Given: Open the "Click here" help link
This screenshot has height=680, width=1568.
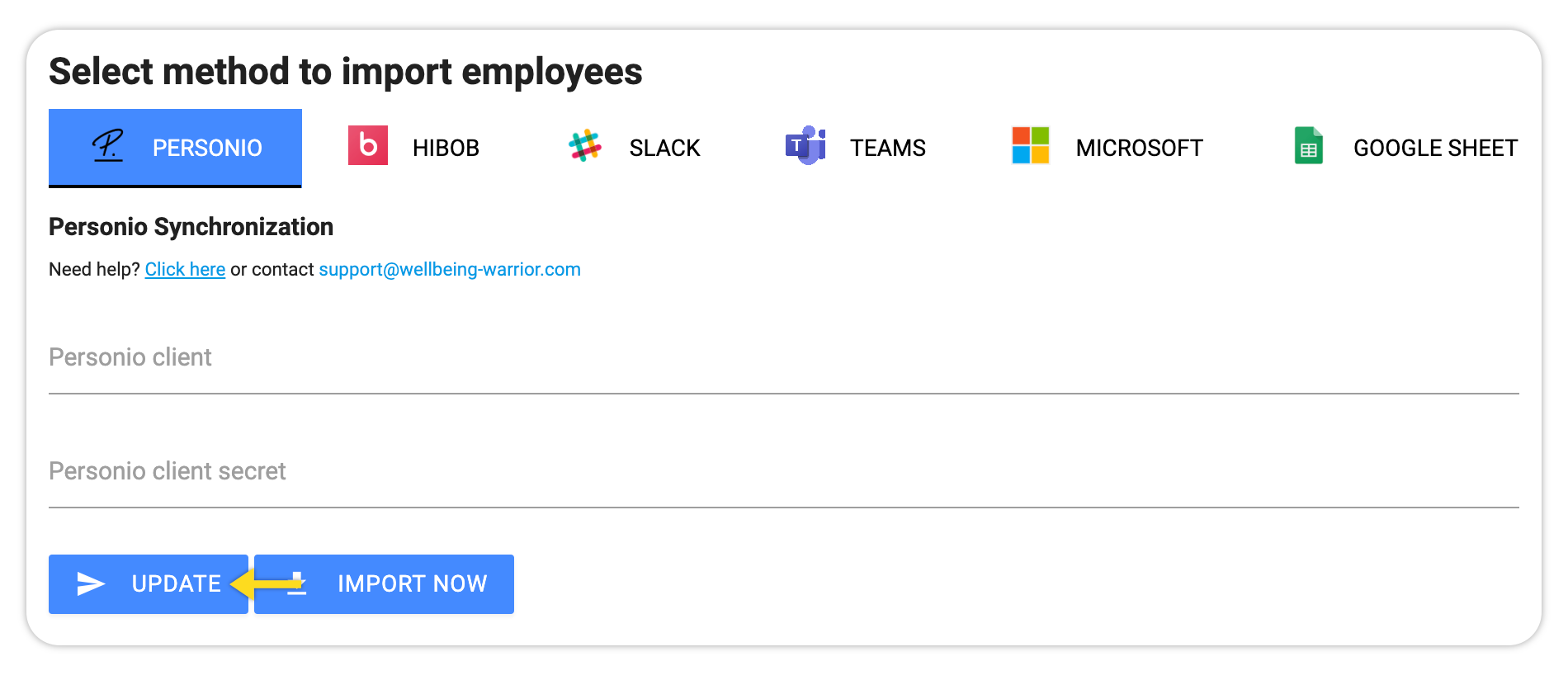Looking at the screenshot, I should (185, 270).
